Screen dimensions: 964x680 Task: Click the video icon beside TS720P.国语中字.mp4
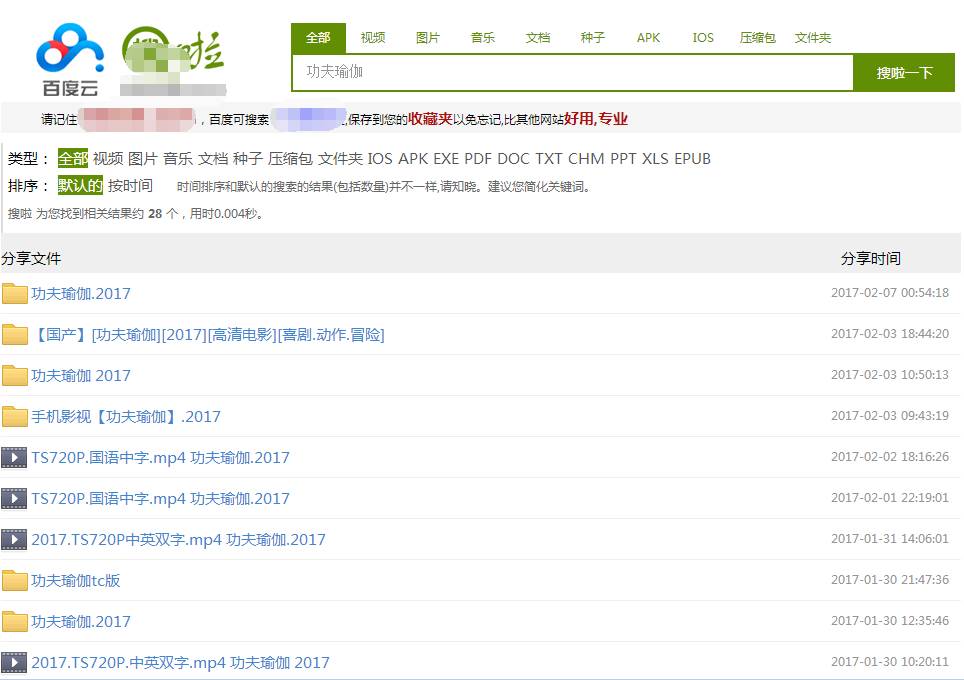(14, 457)
